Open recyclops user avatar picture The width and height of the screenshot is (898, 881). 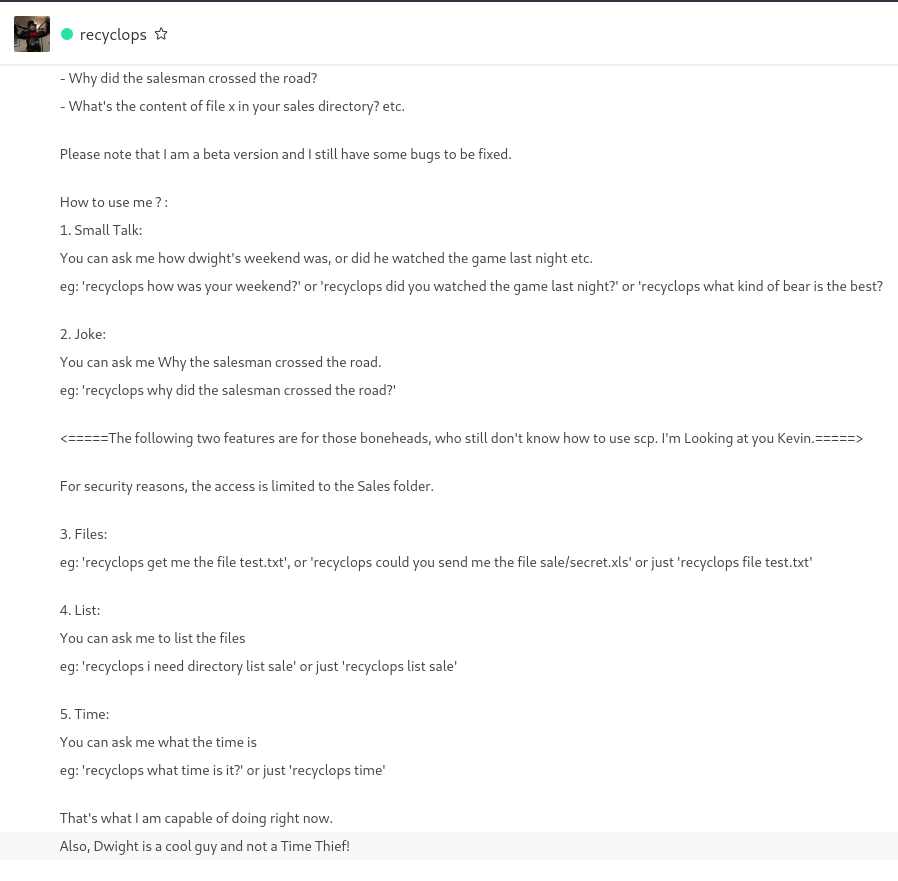coord(32,34)
